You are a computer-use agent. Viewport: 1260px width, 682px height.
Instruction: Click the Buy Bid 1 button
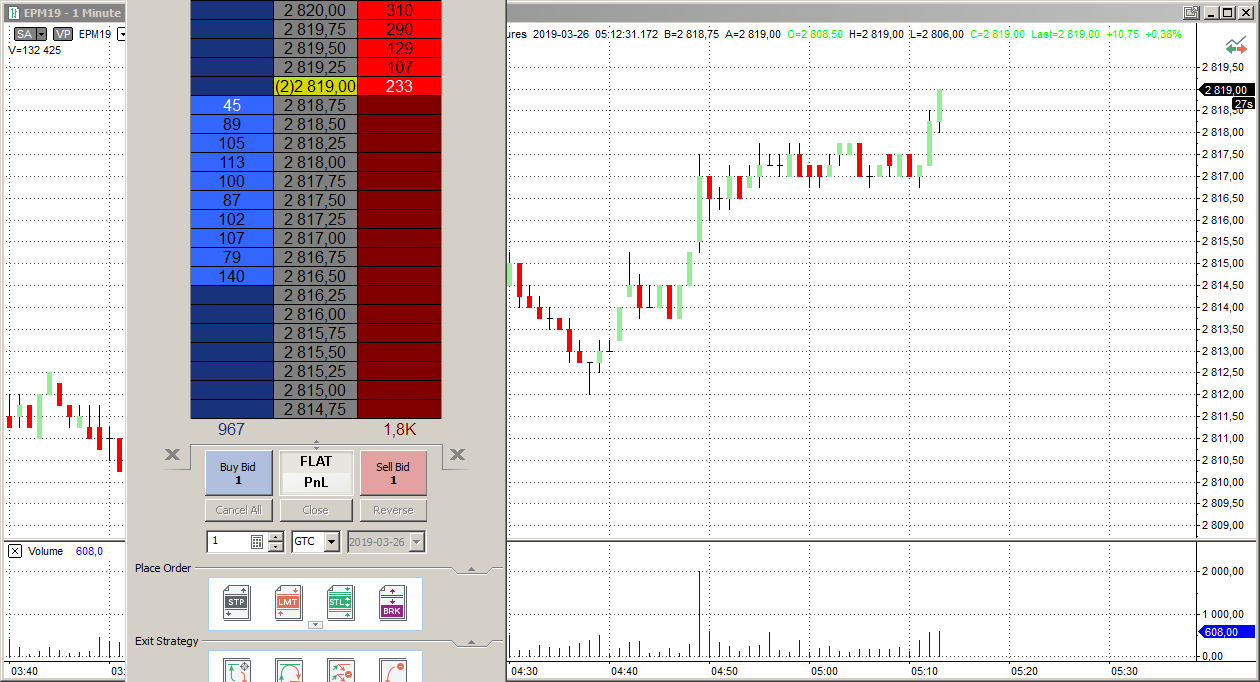coord(238,473)
